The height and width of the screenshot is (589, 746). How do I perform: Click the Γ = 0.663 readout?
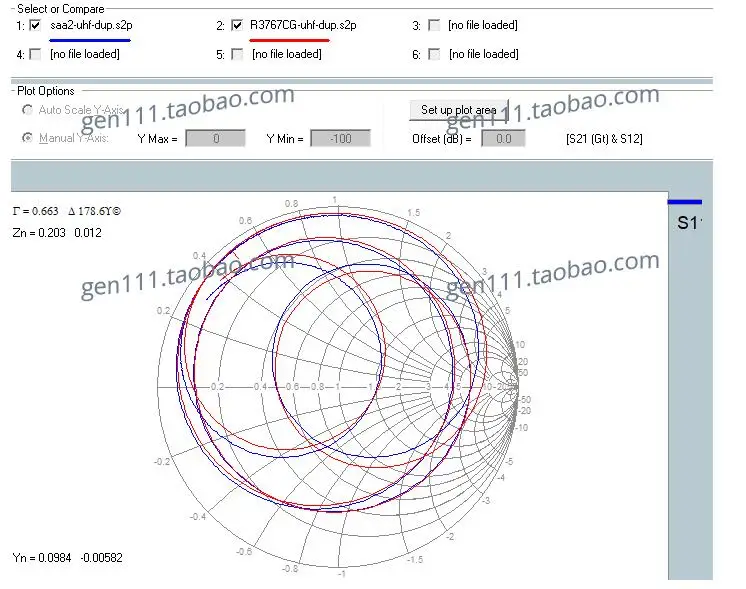pos(36,211)
